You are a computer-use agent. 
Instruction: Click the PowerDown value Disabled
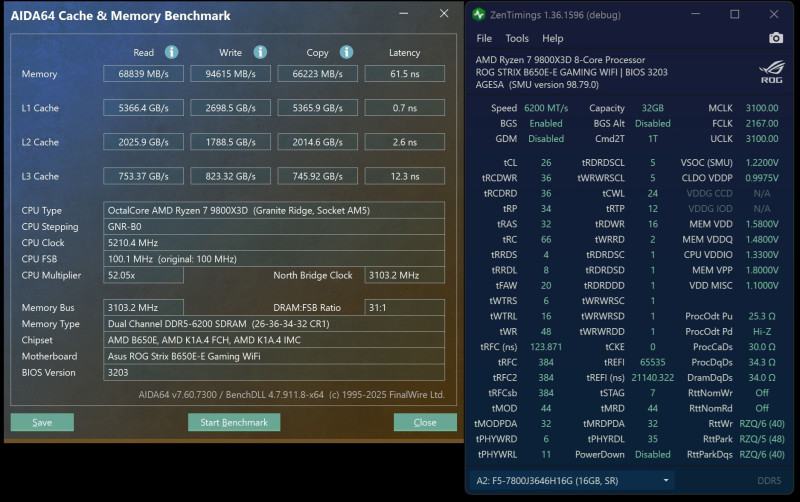(x=653, y=455)
